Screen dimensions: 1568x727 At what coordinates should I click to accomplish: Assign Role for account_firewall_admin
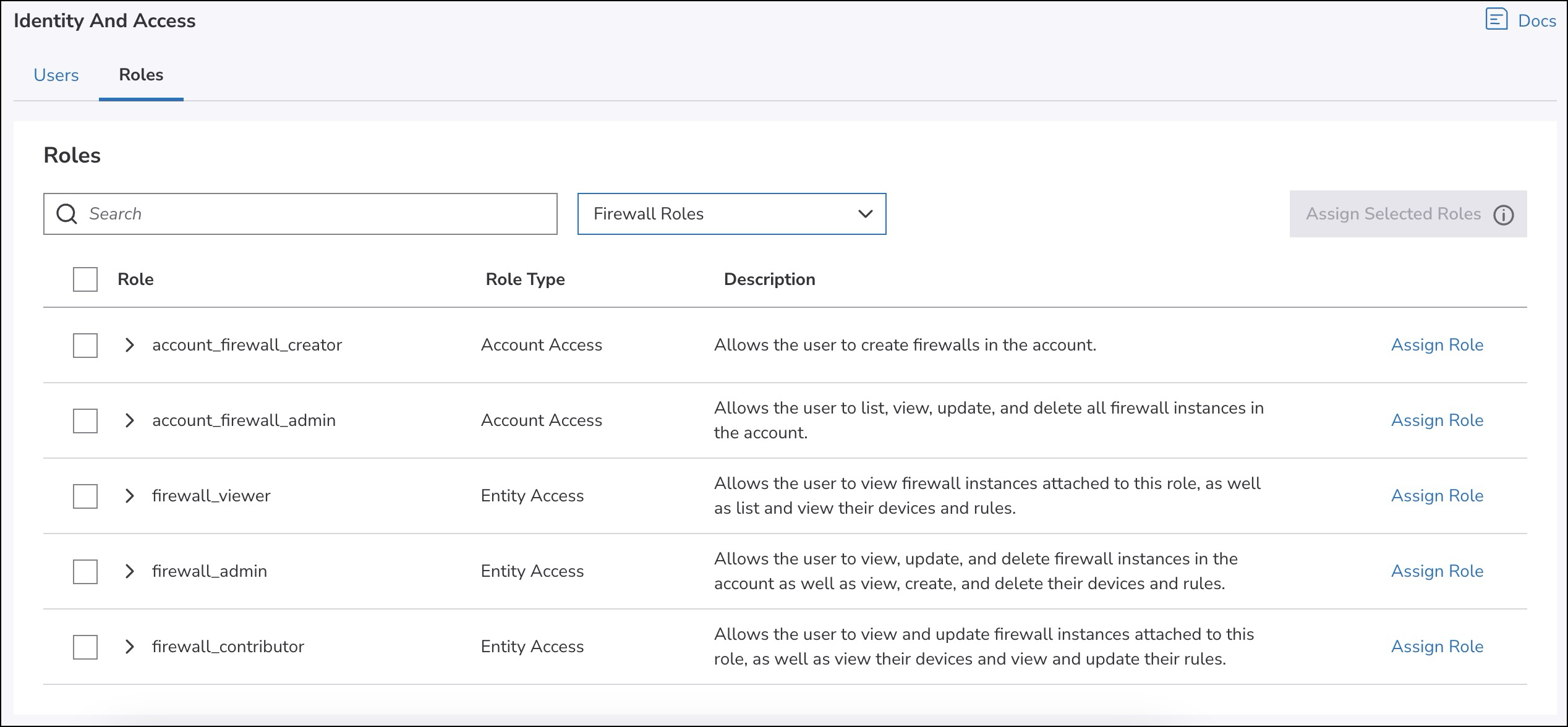pyautogui.click(x=1436, y=420)
